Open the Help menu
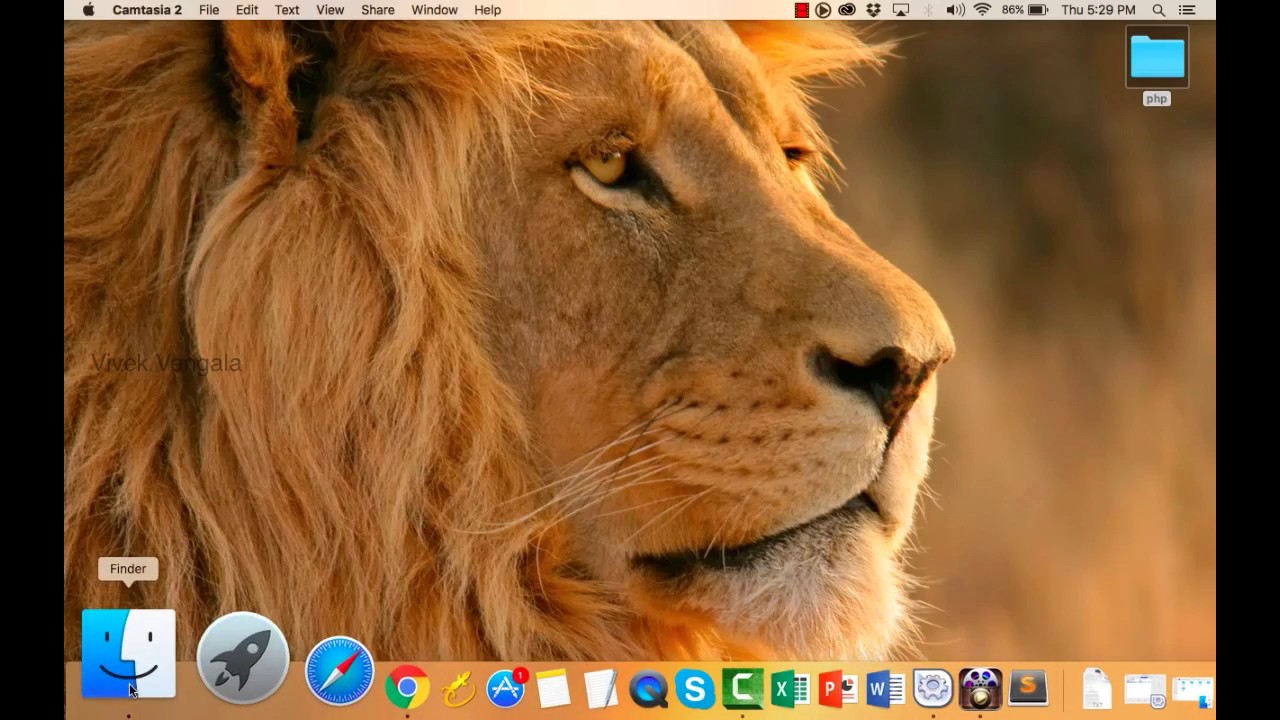 [x=488, y=10]
